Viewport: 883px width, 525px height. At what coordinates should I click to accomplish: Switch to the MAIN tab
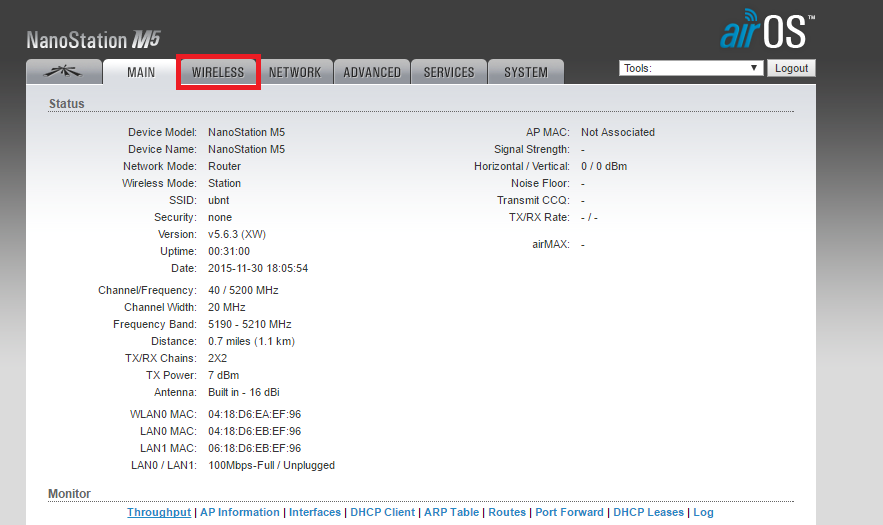click(x=141, y=72)
